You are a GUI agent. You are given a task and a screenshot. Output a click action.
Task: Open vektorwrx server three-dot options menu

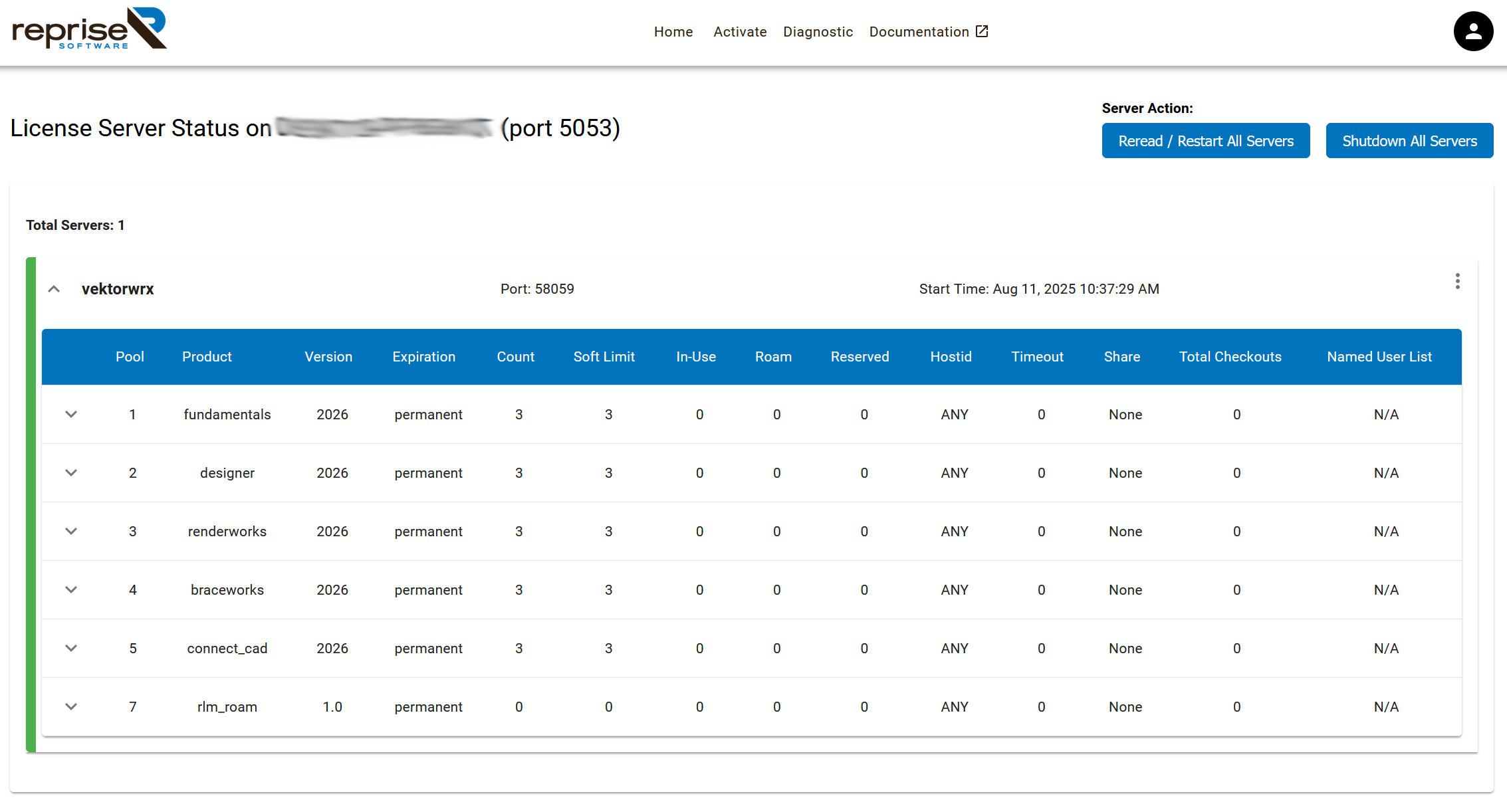pos(1457,282)
